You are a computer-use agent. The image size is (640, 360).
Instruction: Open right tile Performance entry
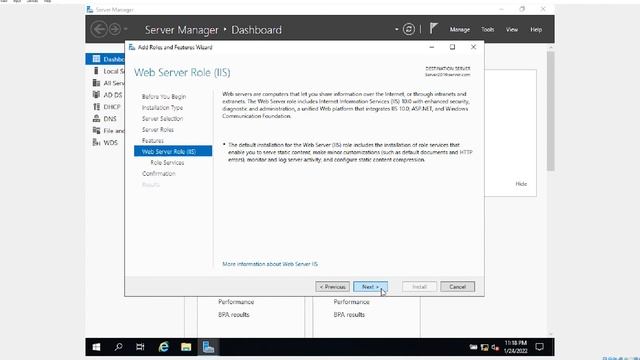click(x=351, y=302)
